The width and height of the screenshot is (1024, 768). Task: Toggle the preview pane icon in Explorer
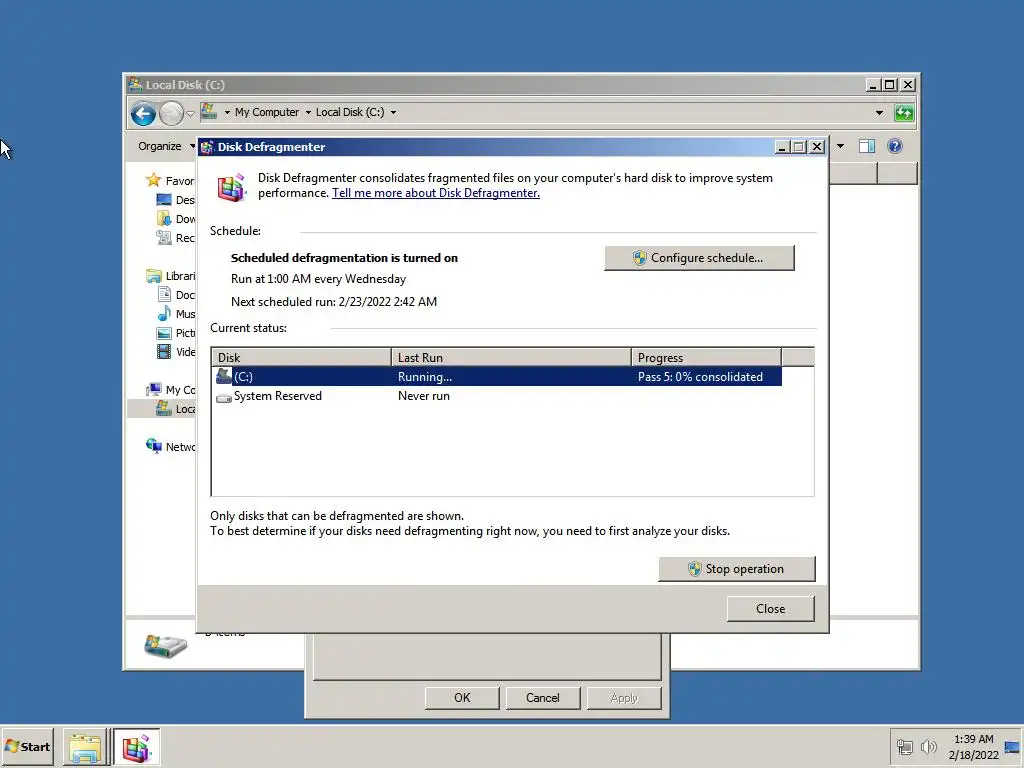click(x=867, y=146)
